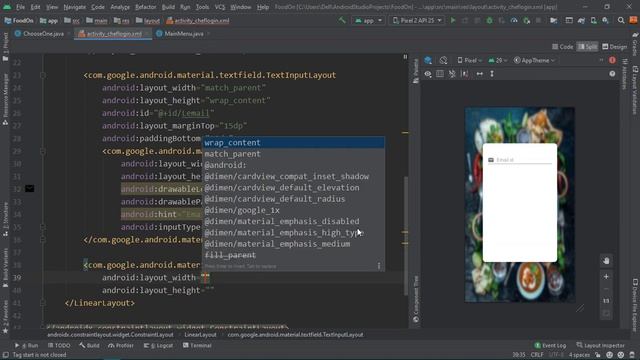Switch to Design view mode

pyautogui.click(x=614, y=47)
